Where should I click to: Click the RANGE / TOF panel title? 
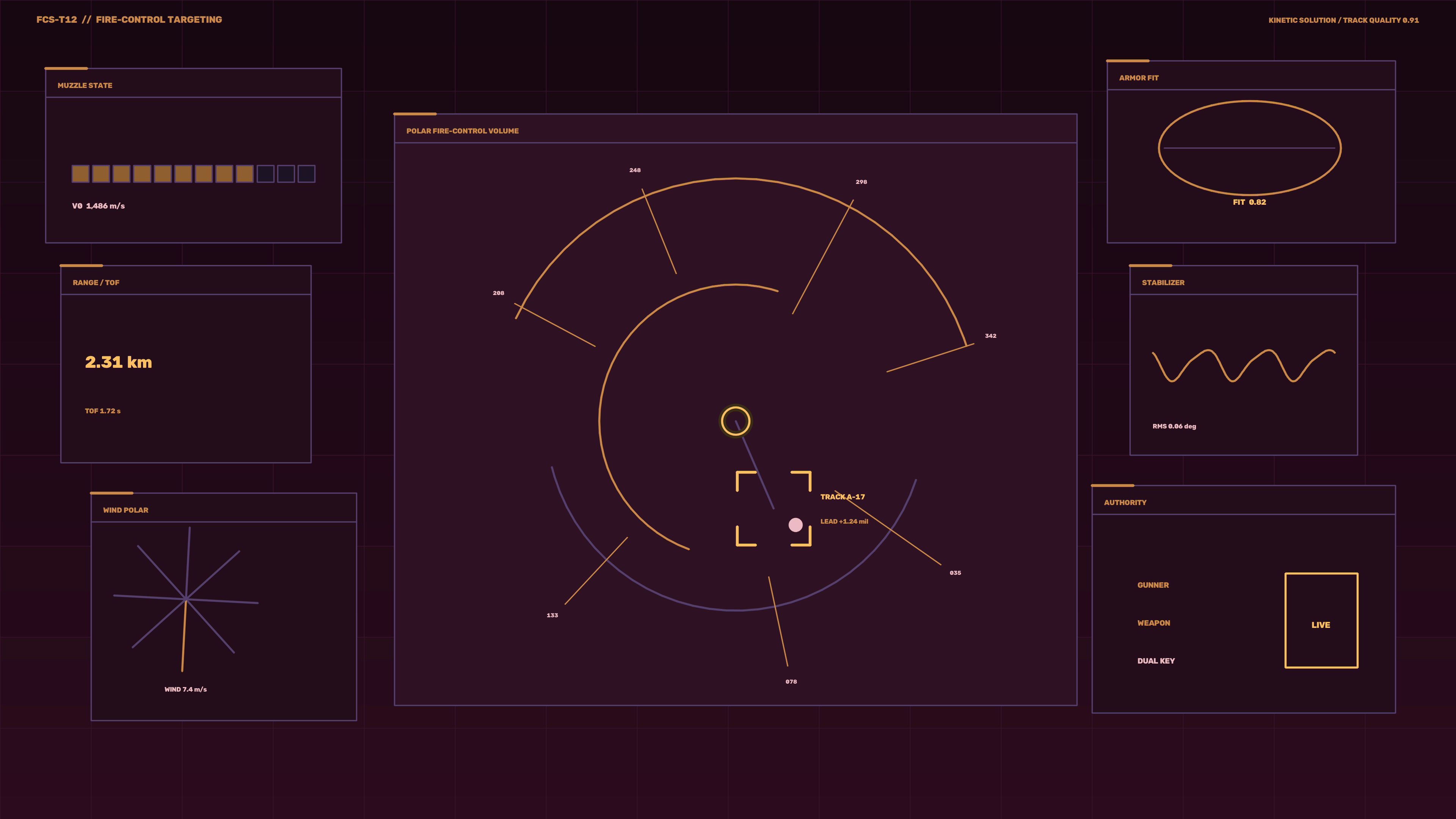click(x=96, y=282)
